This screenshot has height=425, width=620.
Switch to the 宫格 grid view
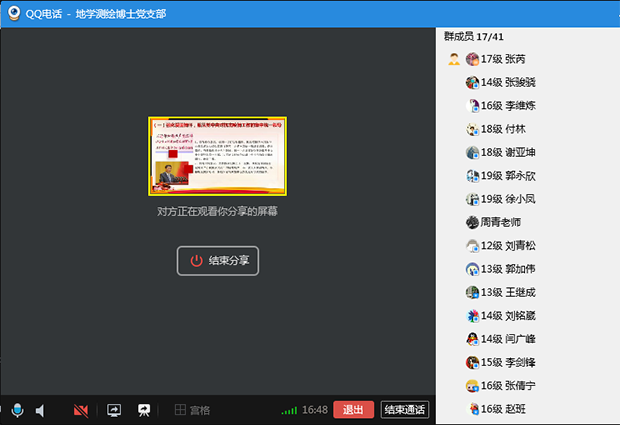[x=192, y=410]
